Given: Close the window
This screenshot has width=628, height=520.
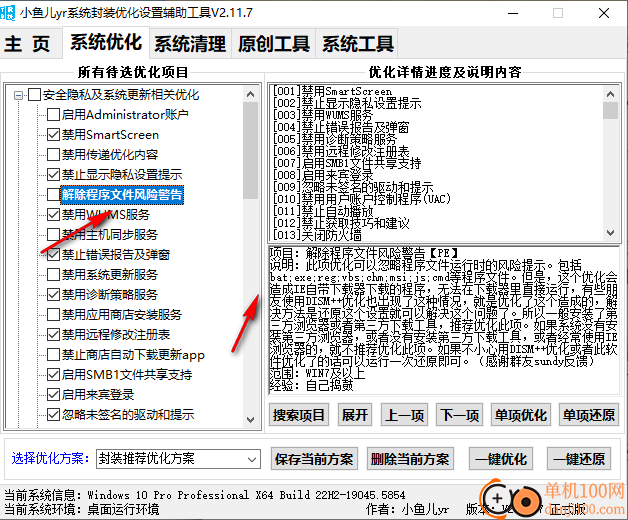Looking at the screenshot, I should [604, 13].
